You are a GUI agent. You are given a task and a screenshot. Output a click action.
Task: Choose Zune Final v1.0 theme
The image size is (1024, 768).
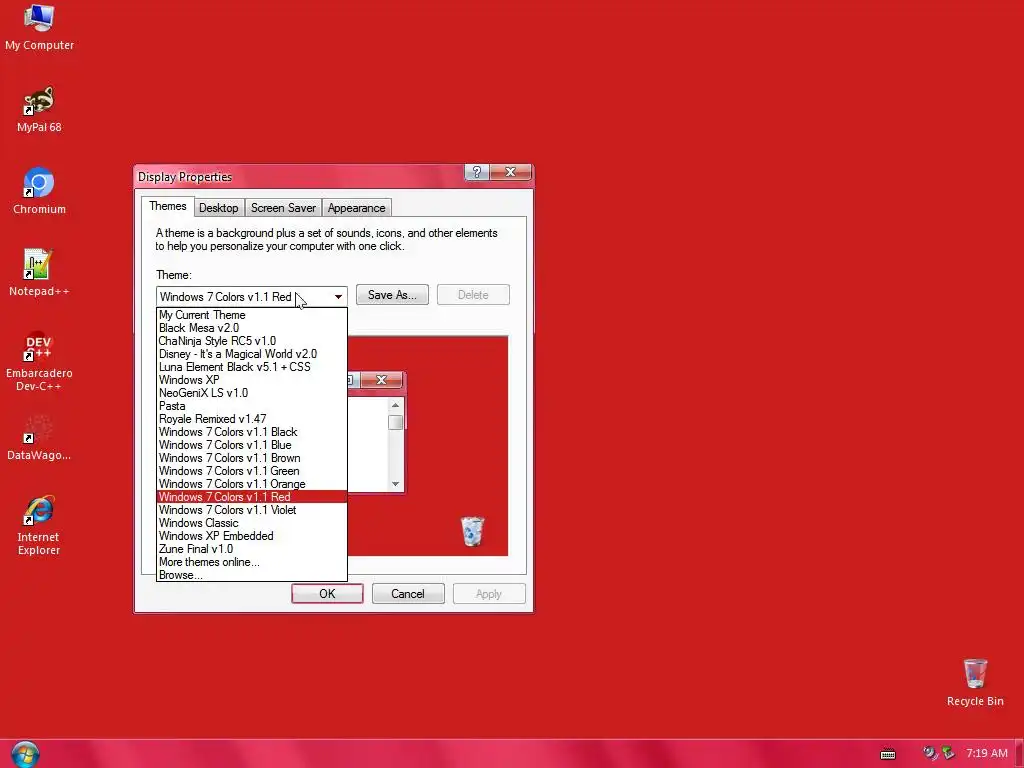(x=252, y=549)
